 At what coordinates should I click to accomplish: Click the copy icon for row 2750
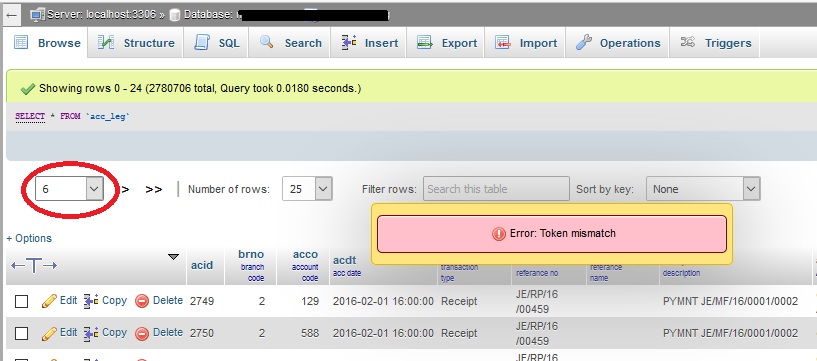click(x=91, y=333)
